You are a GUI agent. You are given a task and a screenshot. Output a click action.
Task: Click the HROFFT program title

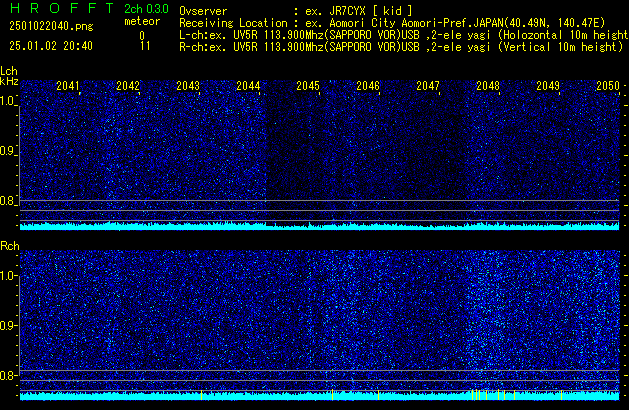tap(62, 8)
